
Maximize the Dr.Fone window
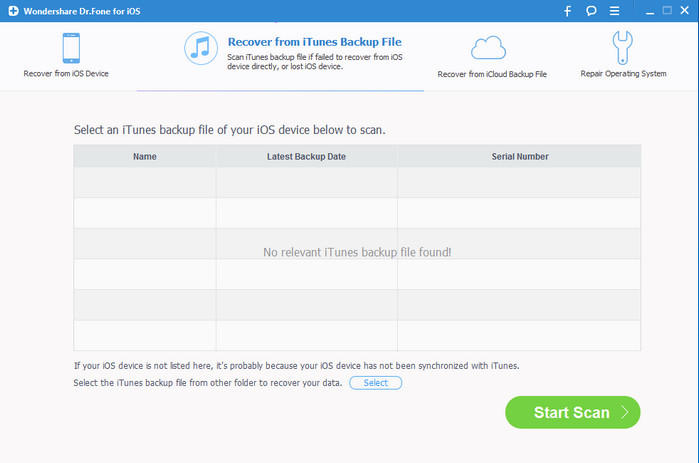click(667, 10)
